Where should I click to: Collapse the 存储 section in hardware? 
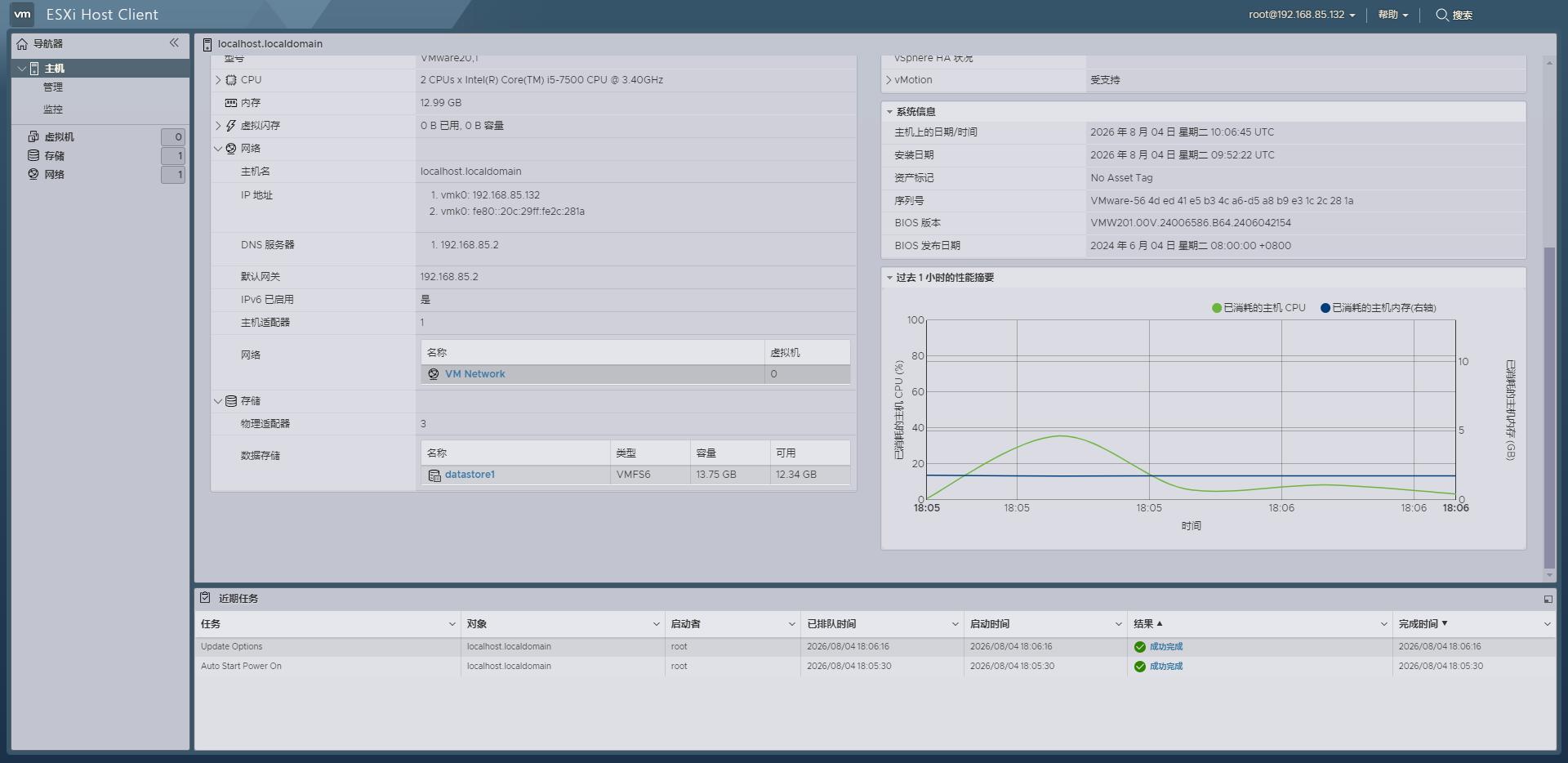218,401
